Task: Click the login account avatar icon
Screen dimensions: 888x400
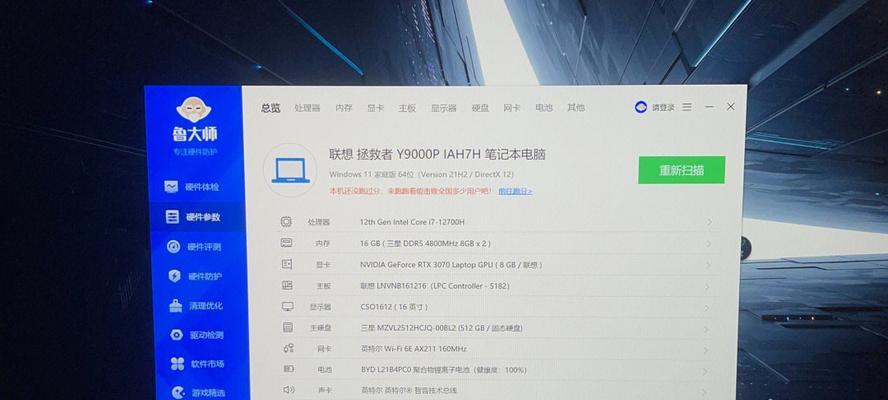Action: (x=641, y=107)
